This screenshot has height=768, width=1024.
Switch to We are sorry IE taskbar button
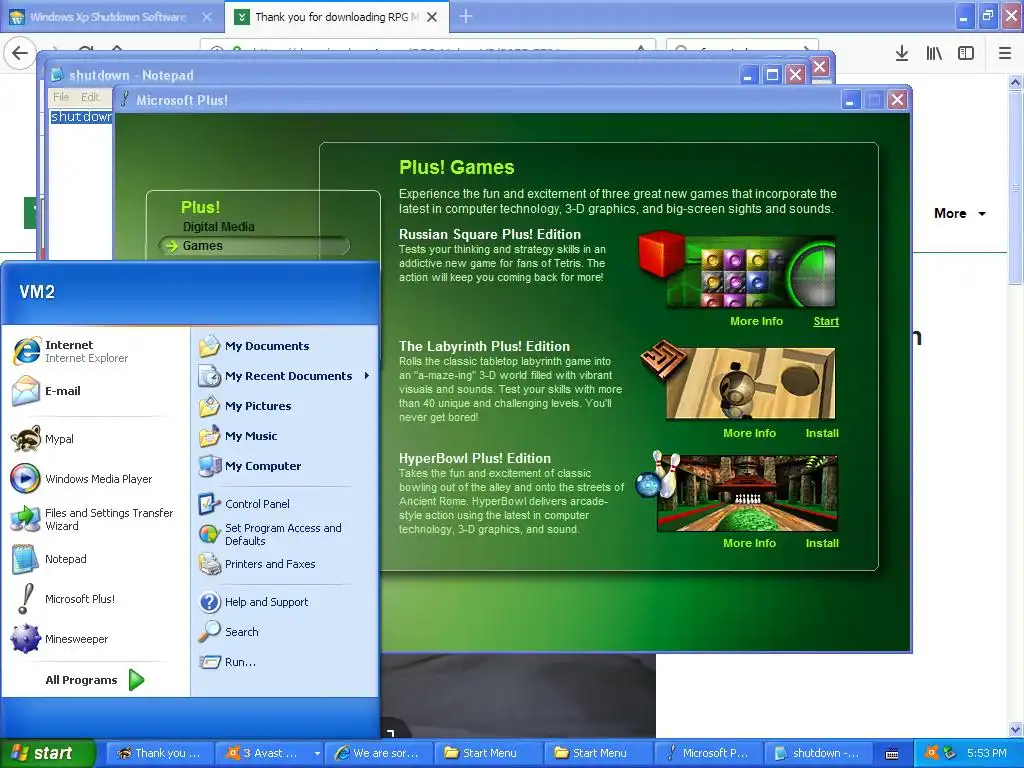coord(378,754)
